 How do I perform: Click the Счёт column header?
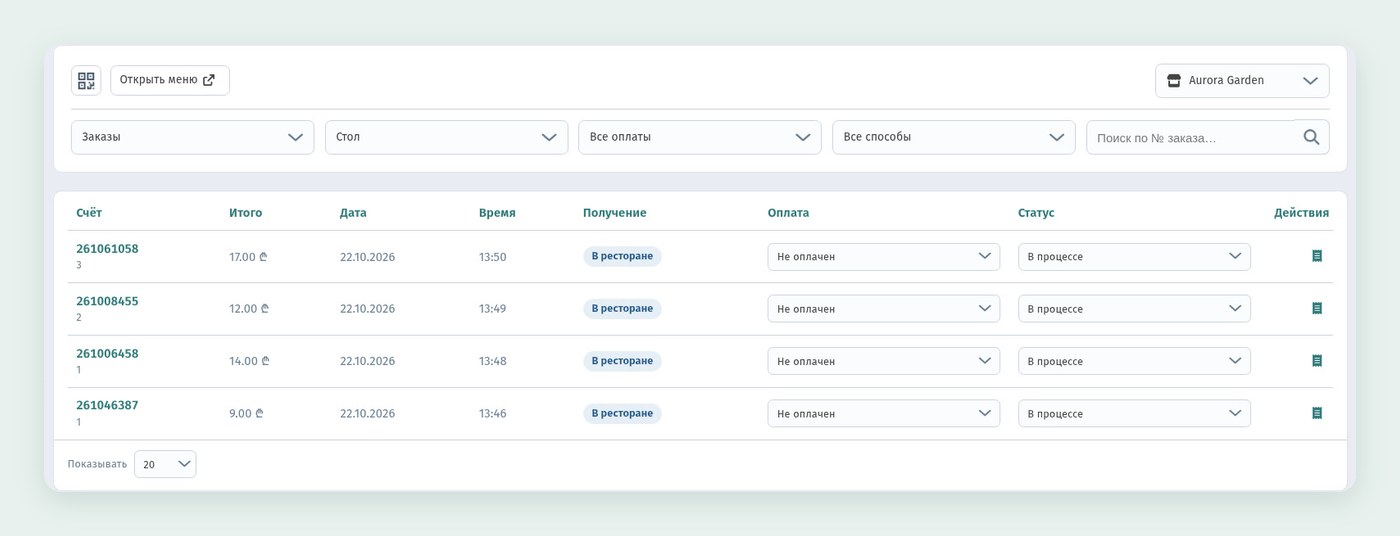click(x=89, y=213)
